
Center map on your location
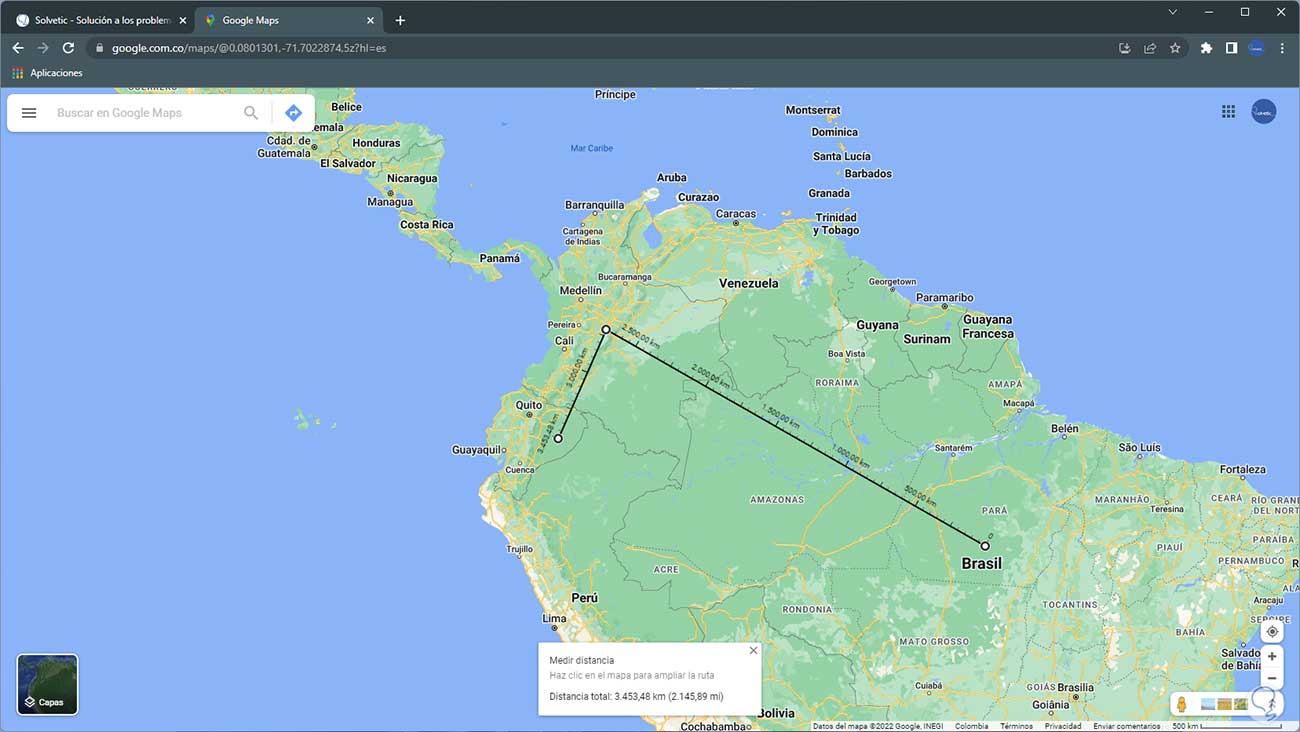pyautogui.click(x=1272, y=632)
